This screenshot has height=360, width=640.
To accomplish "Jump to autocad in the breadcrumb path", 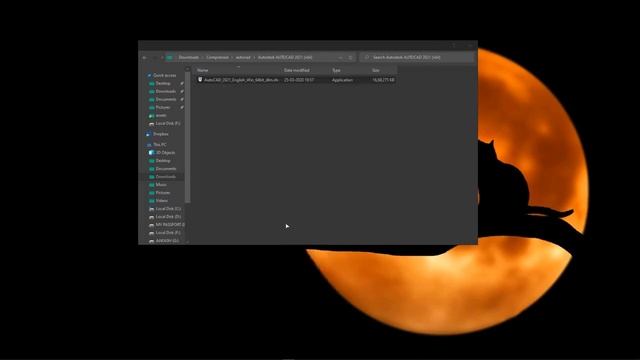I will click(243, 58).
